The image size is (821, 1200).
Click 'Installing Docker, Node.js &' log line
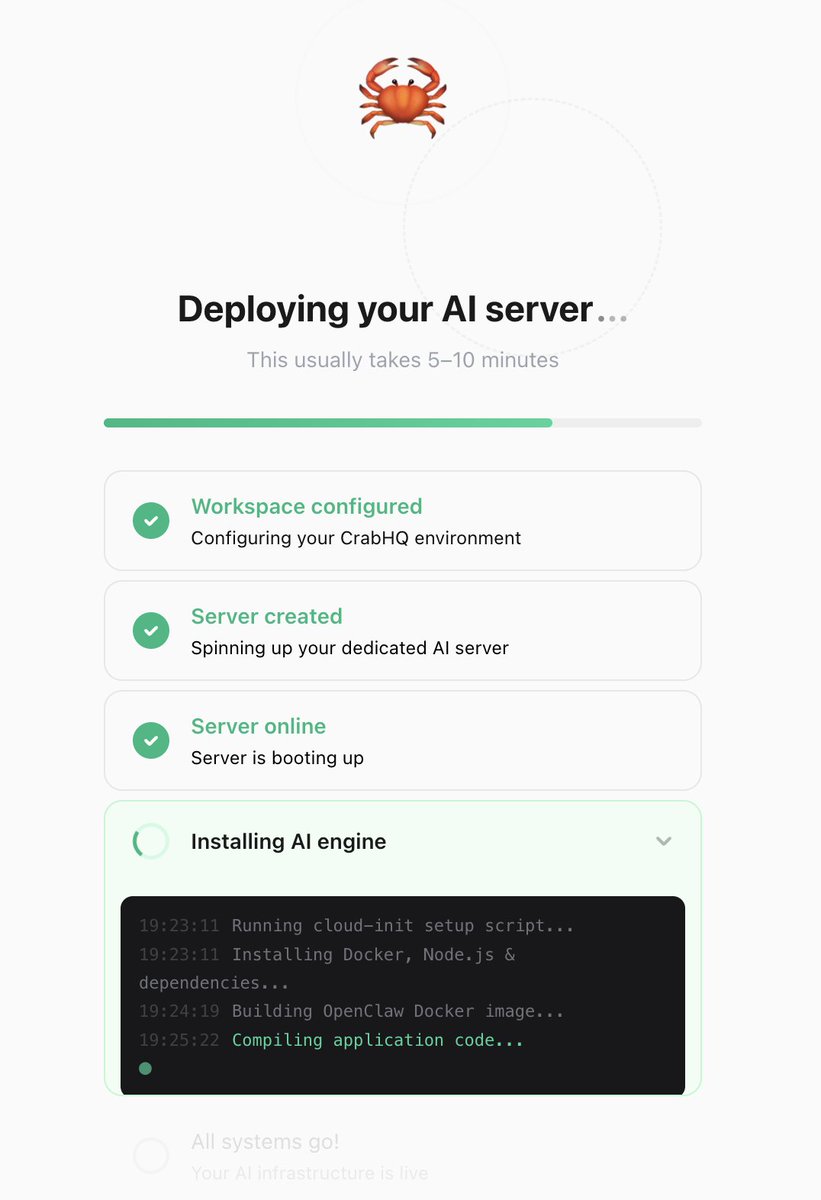click(374, 955)
